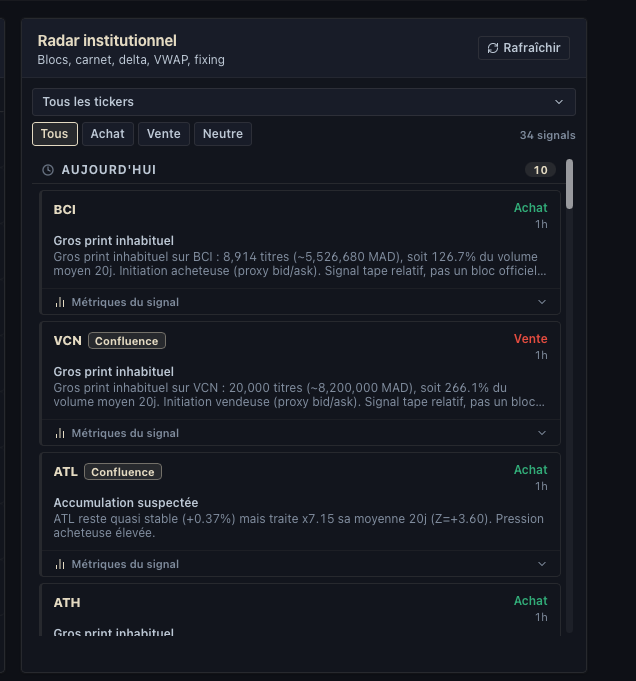Click the ATL ticker name

pos(66,472)
